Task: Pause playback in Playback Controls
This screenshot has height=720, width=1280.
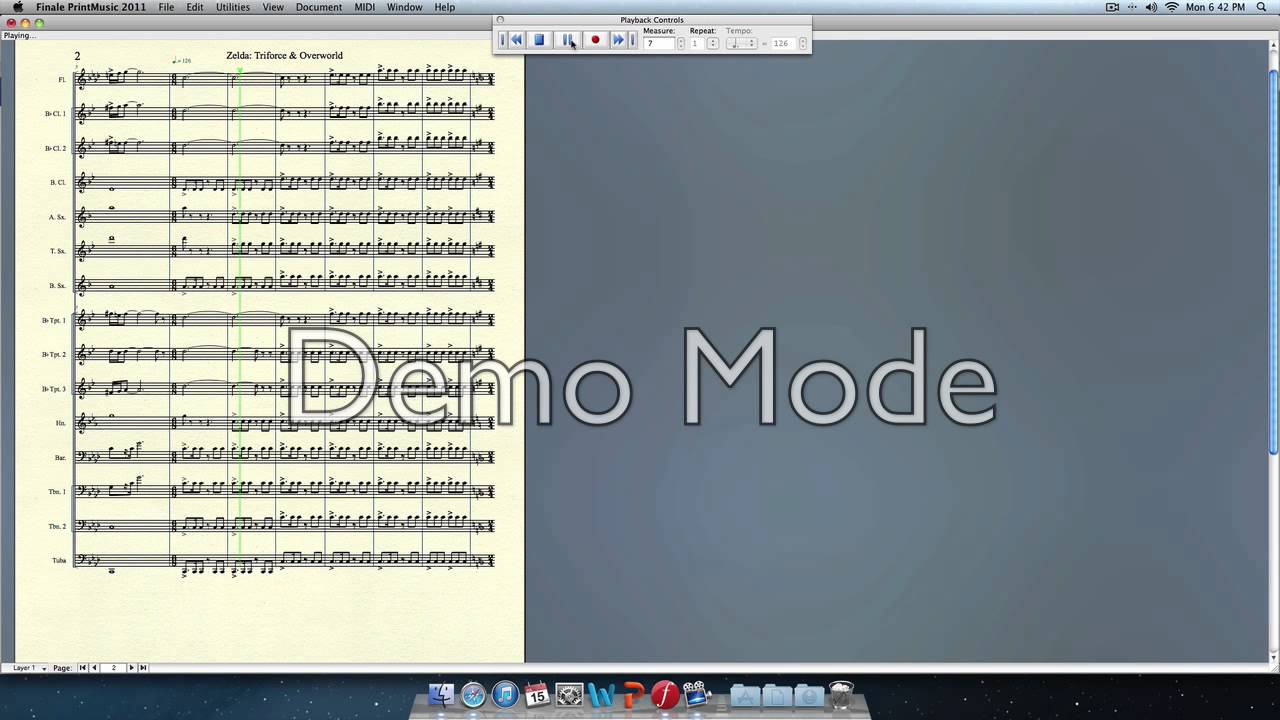Action: tap(567, 40)
